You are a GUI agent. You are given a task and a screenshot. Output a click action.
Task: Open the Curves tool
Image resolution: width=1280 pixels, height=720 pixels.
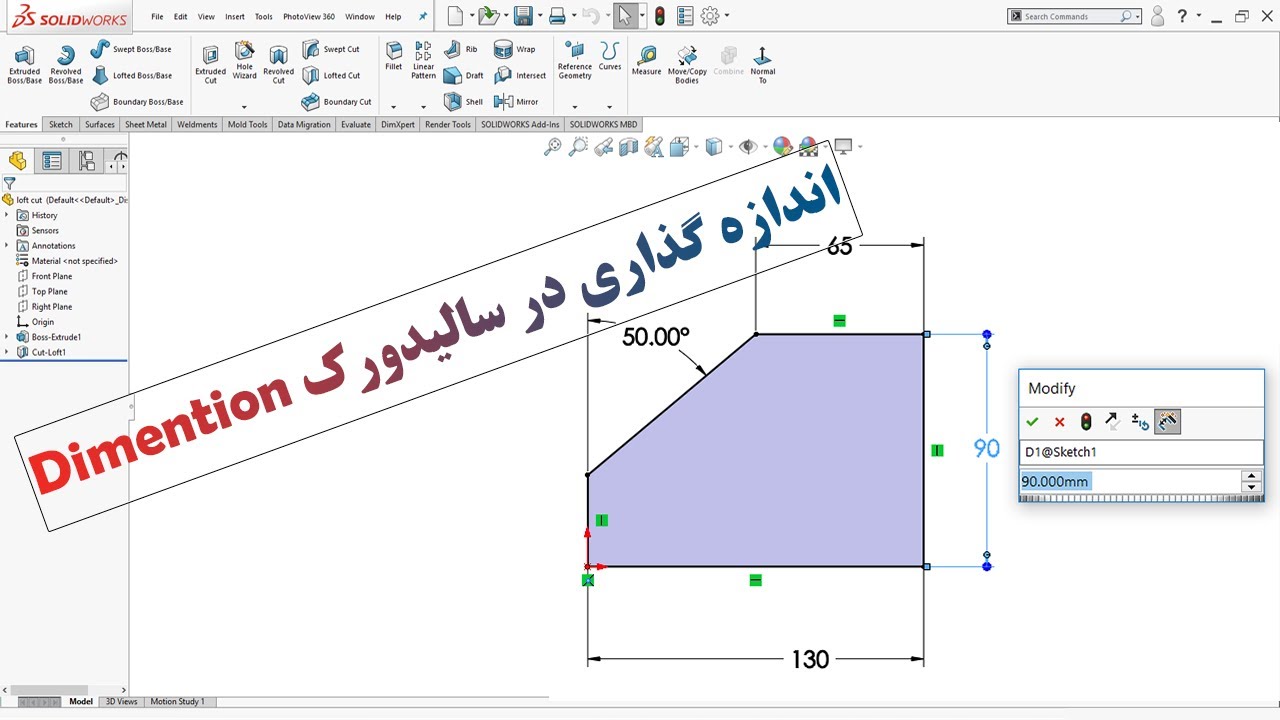point(610,57)
